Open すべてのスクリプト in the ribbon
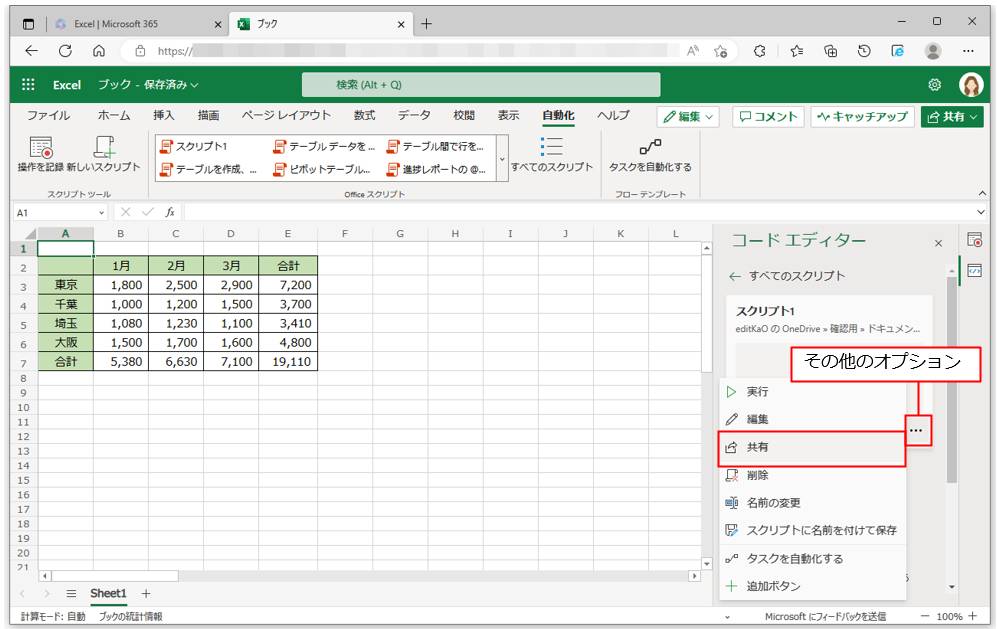Viewport: 997px width, 629px height. tap(551, 148)
